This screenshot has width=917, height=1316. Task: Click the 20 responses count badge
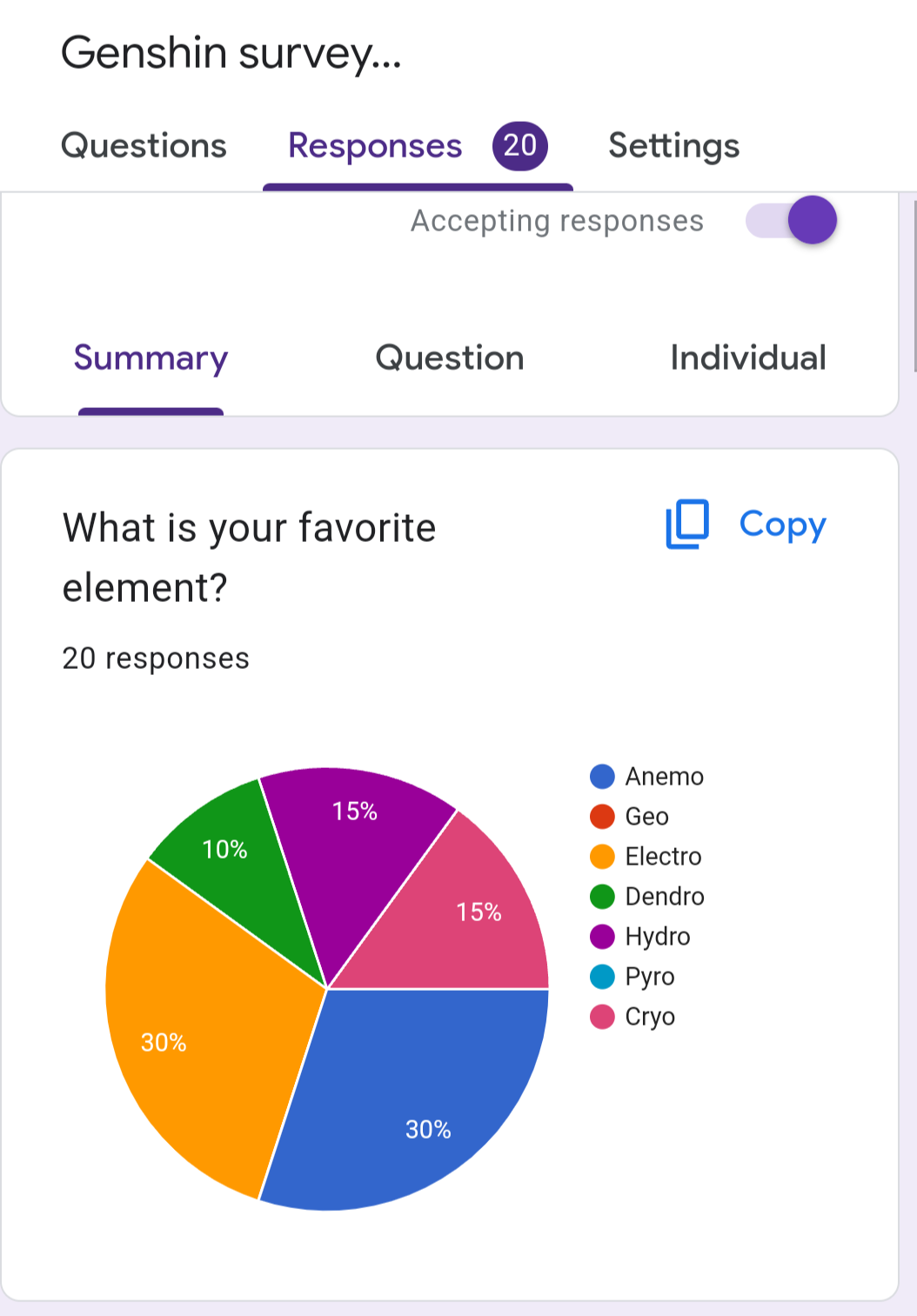coord(519,145)
